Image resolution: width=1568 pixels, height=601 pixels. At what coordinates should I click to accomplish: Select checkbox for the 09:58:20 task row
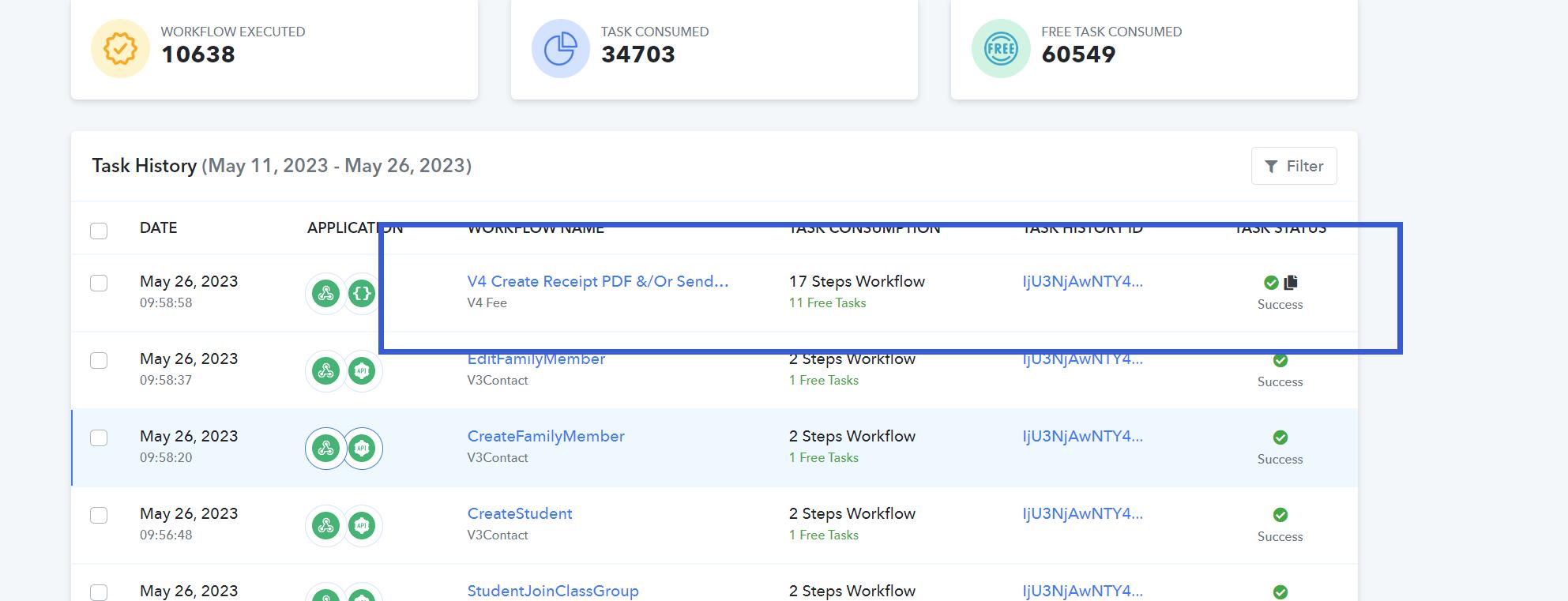(x=99, y=438)
